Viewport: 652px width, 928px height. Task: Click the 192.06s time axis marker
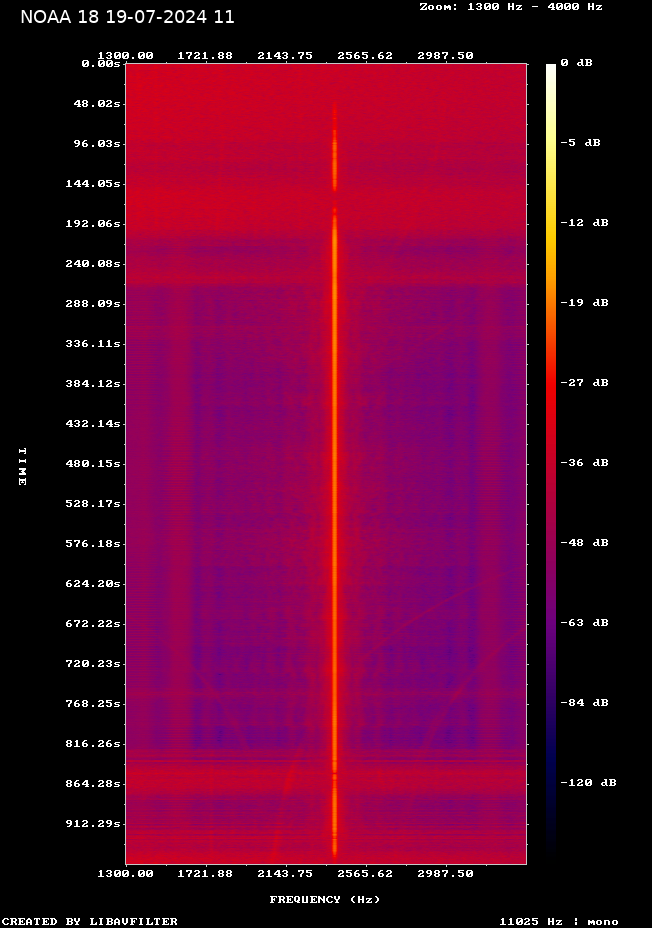click(93, 224)
